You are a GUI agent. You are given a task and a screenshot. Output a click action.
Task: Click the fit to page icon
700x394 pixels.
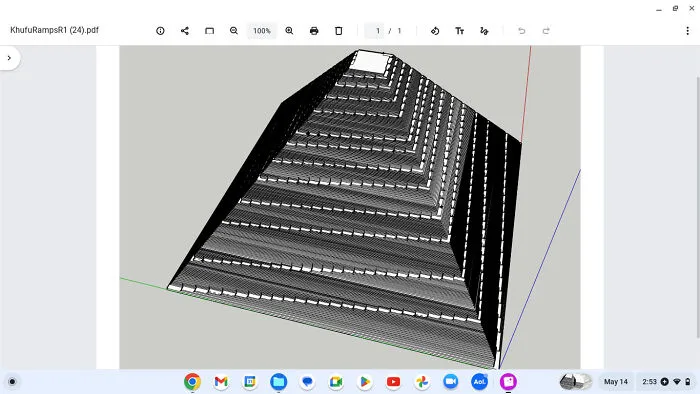pyautogui.click(x=209, y=31)
